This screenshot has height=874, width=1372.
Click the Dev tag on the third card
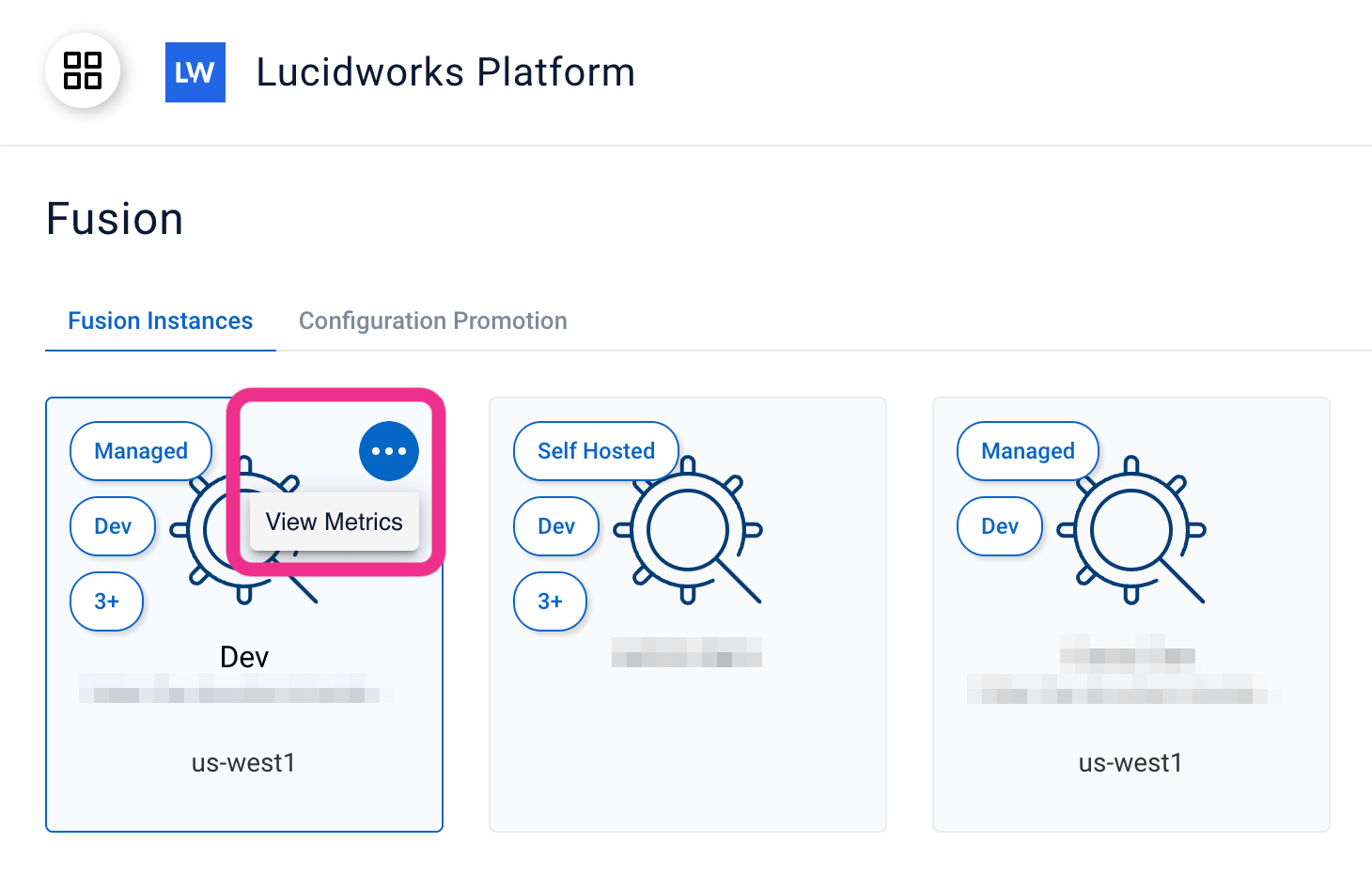(x=1000, y=526)
